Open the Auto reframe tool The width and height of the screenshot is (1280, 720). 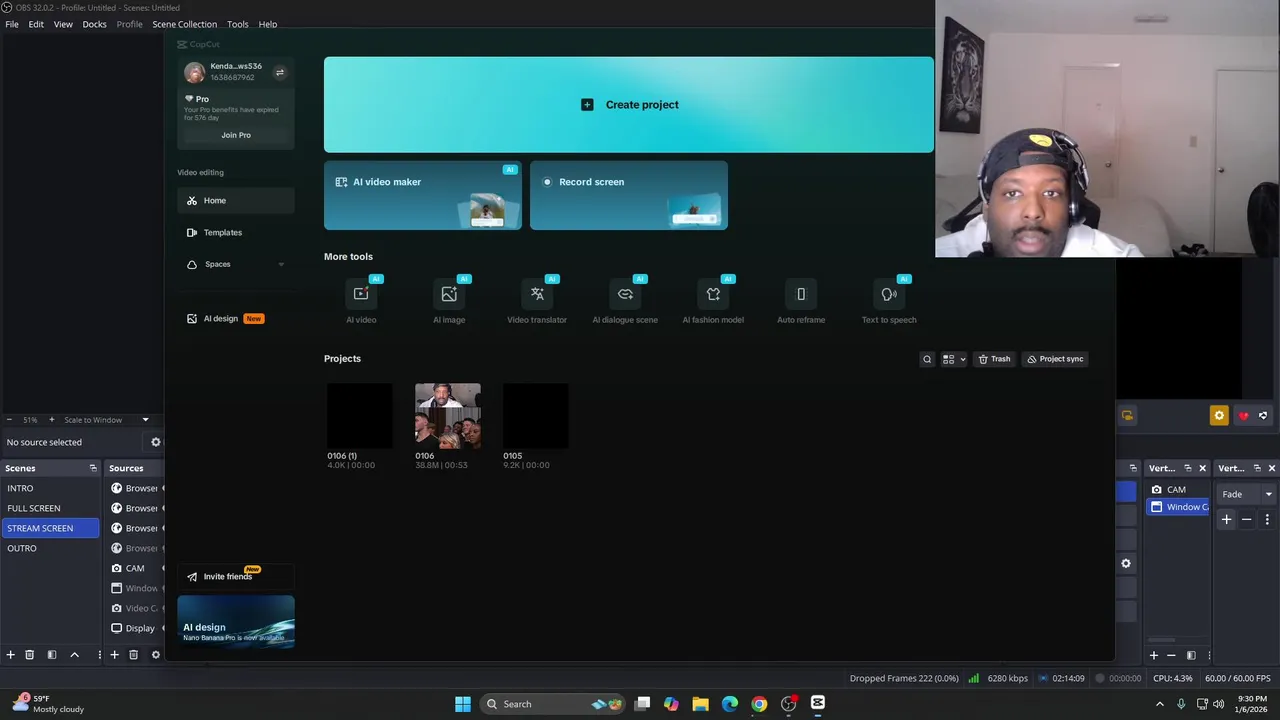(x=801, y=301)
